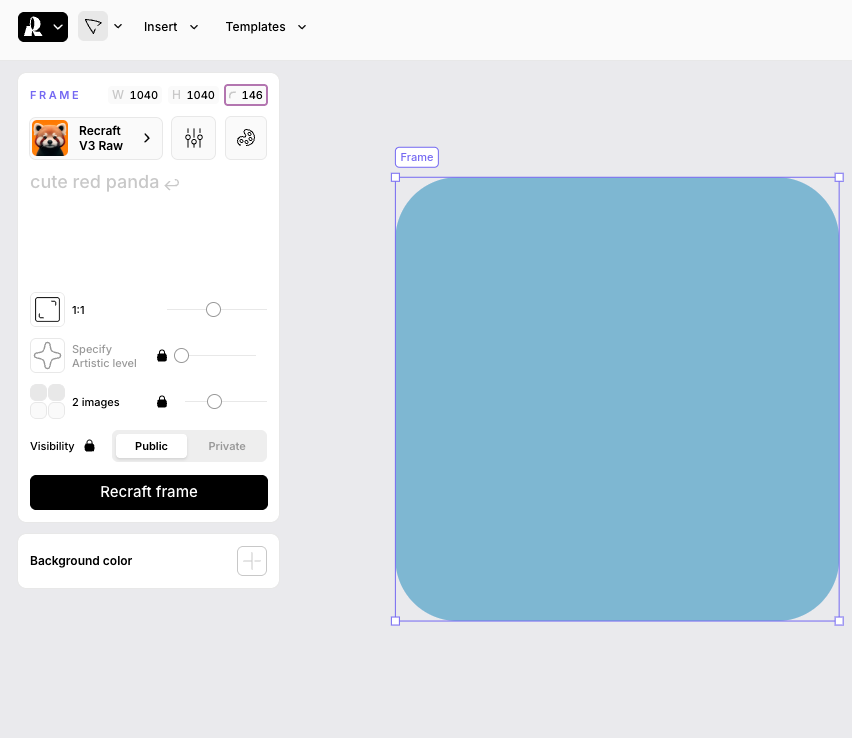Click the 1:1 ratio label

pos(78,310)
